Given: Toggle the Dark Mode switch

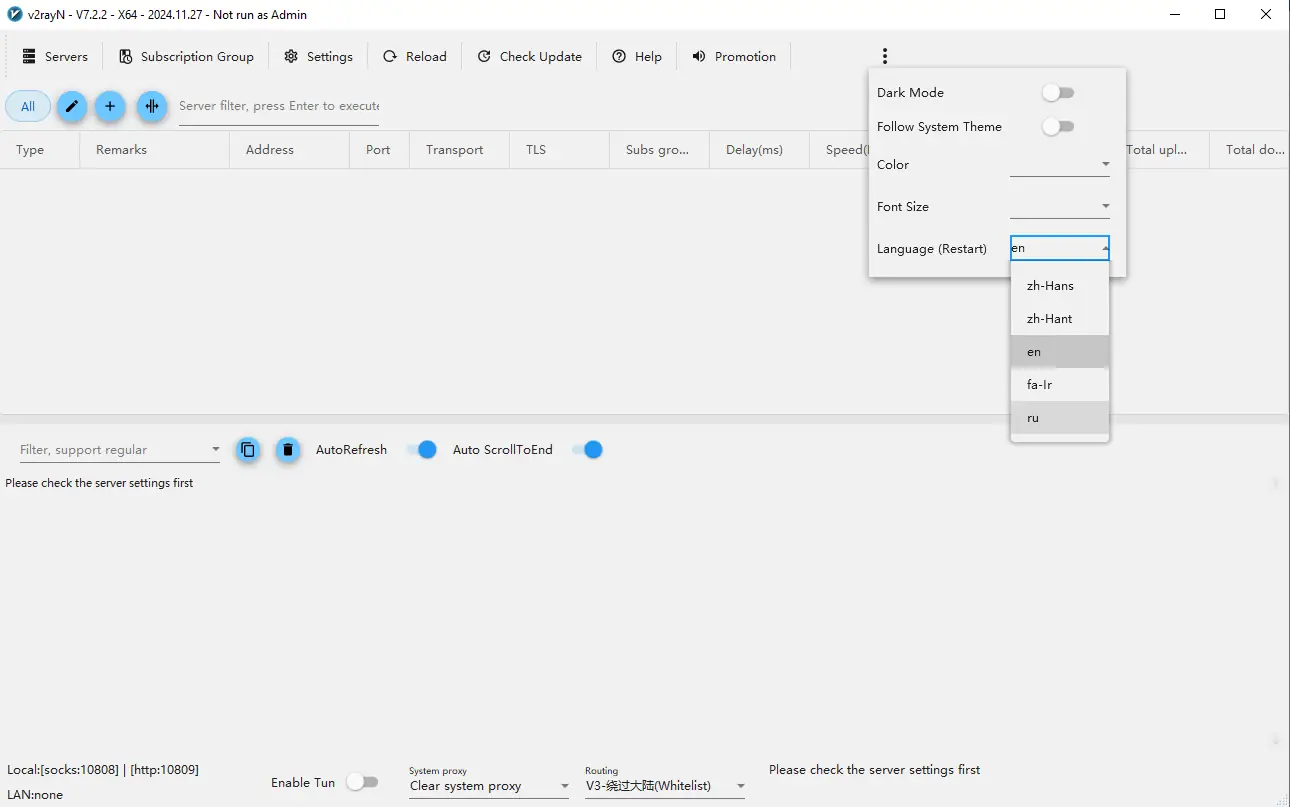Looking at the screenshot, I should pos(1058,93).
